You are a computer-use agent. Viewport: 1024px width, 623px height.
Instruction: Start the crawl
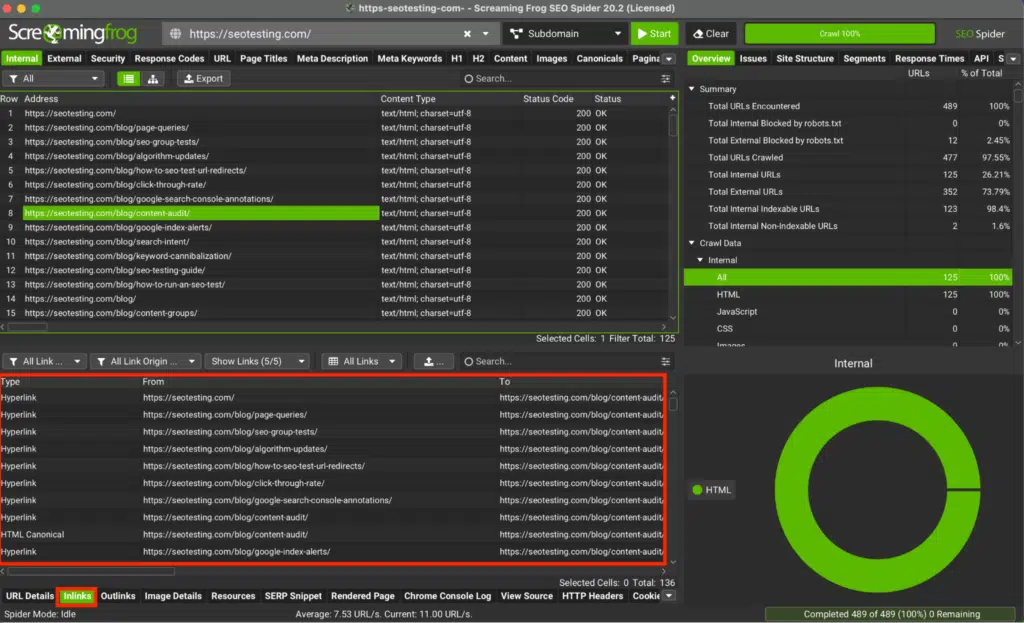[654, 33]
